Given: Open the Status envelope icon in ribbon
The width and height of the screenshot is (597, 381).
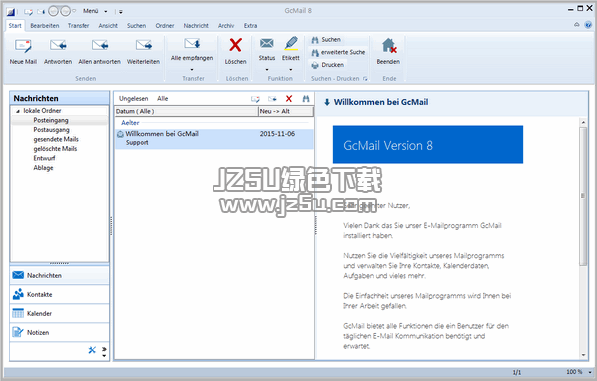Looking at the screenshot, I should 267,44.
